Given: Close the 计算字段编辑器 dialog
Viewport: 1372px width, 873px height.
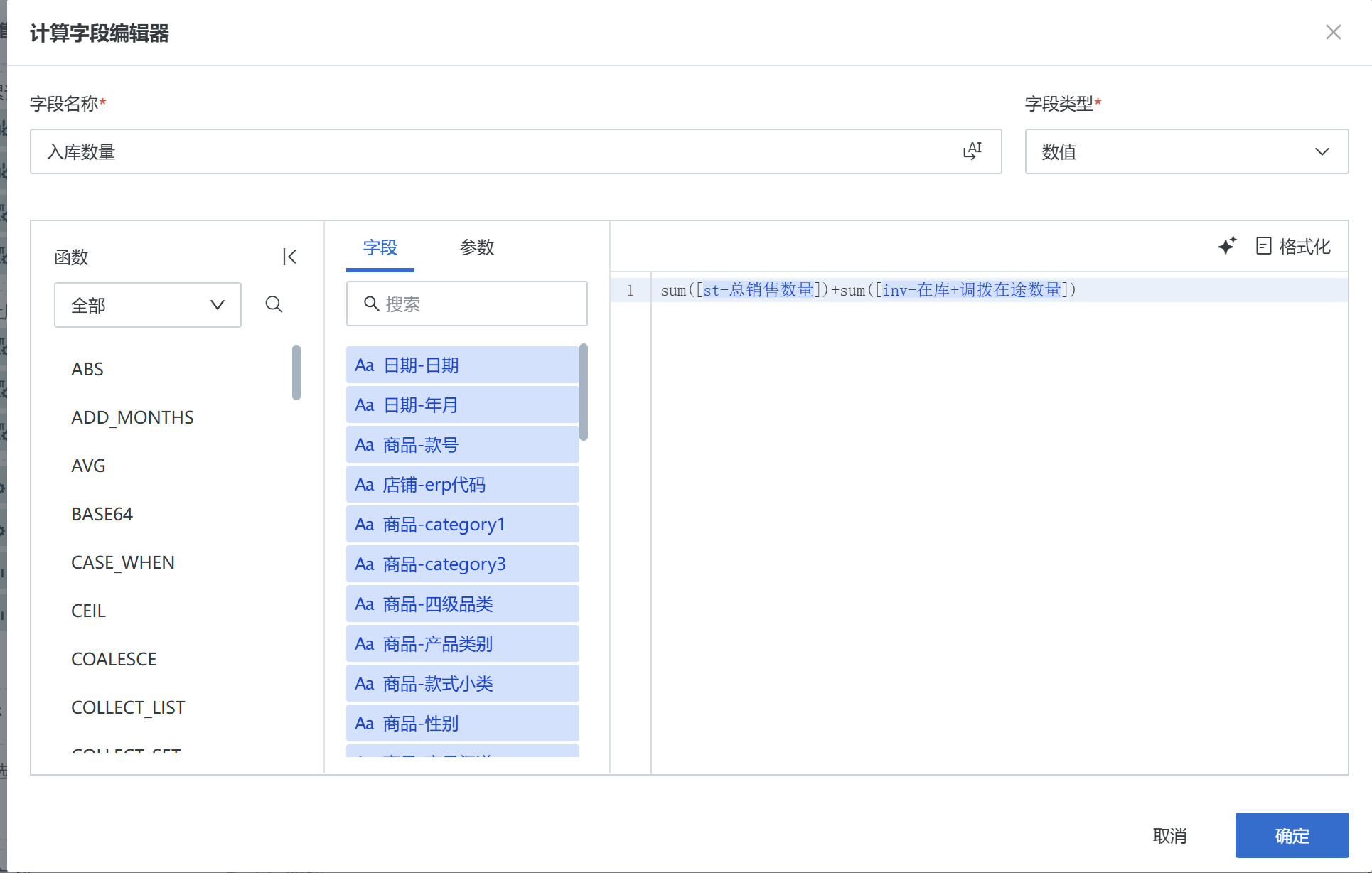Looking at the screenshot, I should (1334, 32).
